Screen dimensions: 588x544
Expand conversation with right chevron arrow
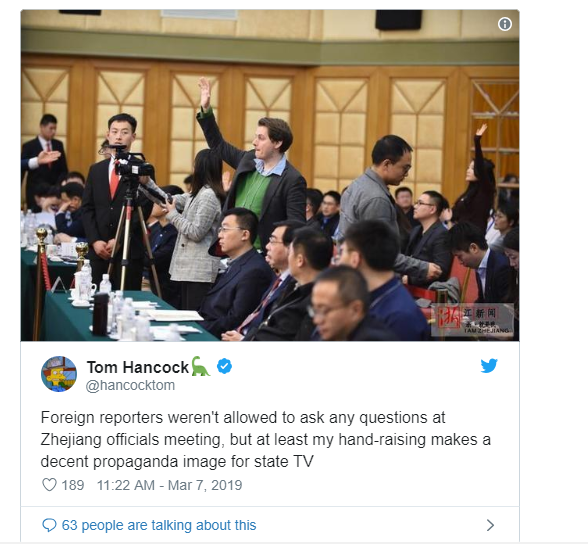(490, 525)
